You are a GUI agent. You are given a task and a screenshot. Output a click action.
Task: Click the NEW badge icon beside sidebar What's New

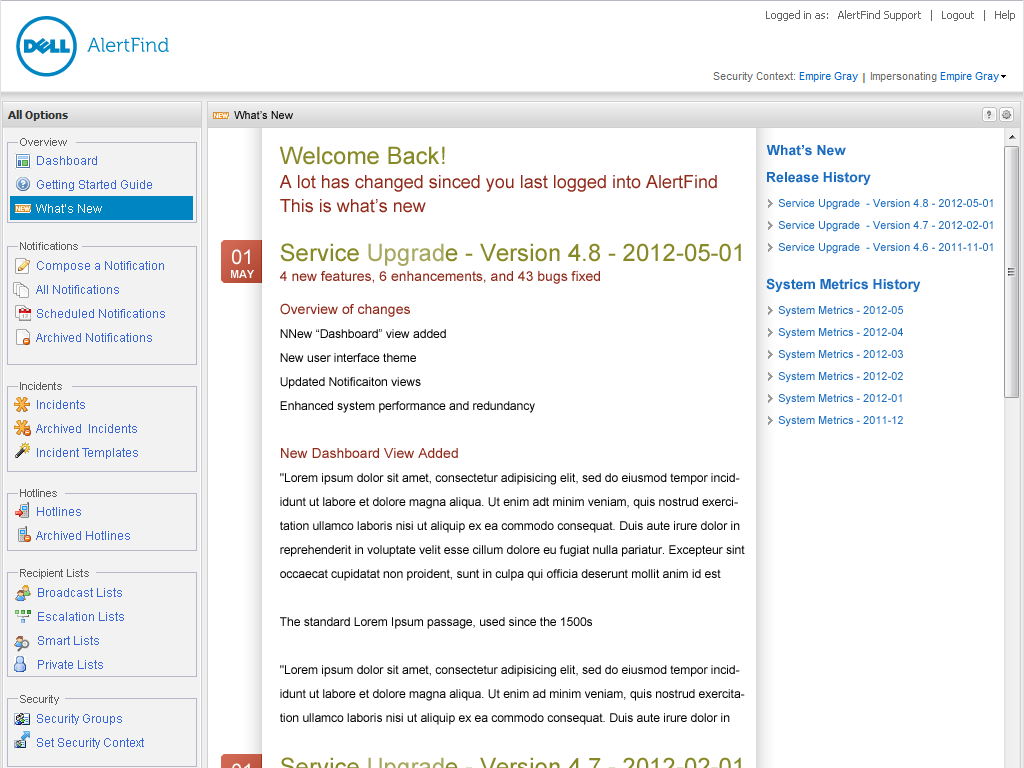[23, 208]
